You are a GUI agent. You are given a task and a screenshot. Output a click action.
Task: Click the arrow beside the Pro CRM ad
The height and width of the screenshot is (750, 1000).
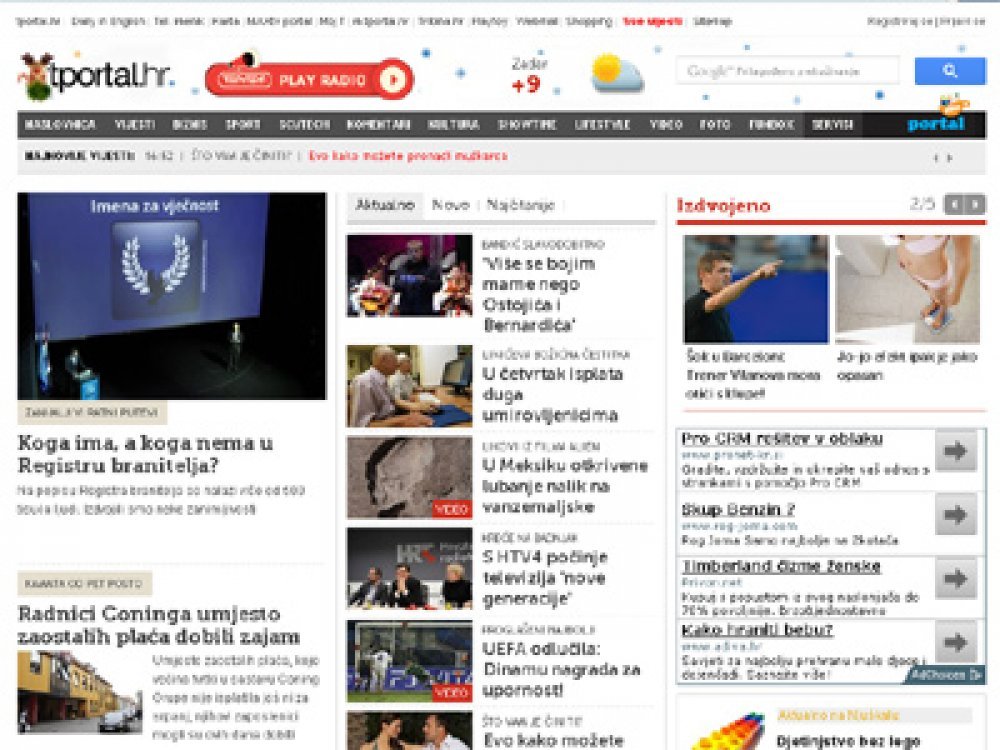click(955, 451)
